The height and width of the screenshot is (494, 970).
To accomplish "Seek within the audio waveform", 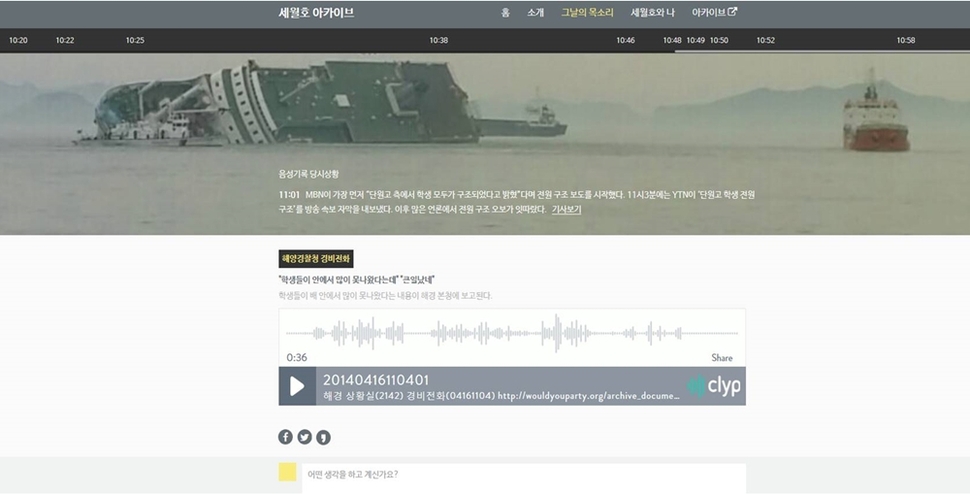I will (x=511, y=333).
